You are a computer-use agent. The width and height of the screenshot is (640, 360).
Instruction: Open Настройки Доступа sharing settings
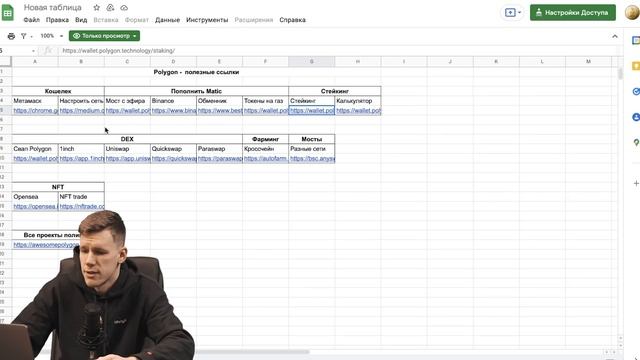[573, 13]
